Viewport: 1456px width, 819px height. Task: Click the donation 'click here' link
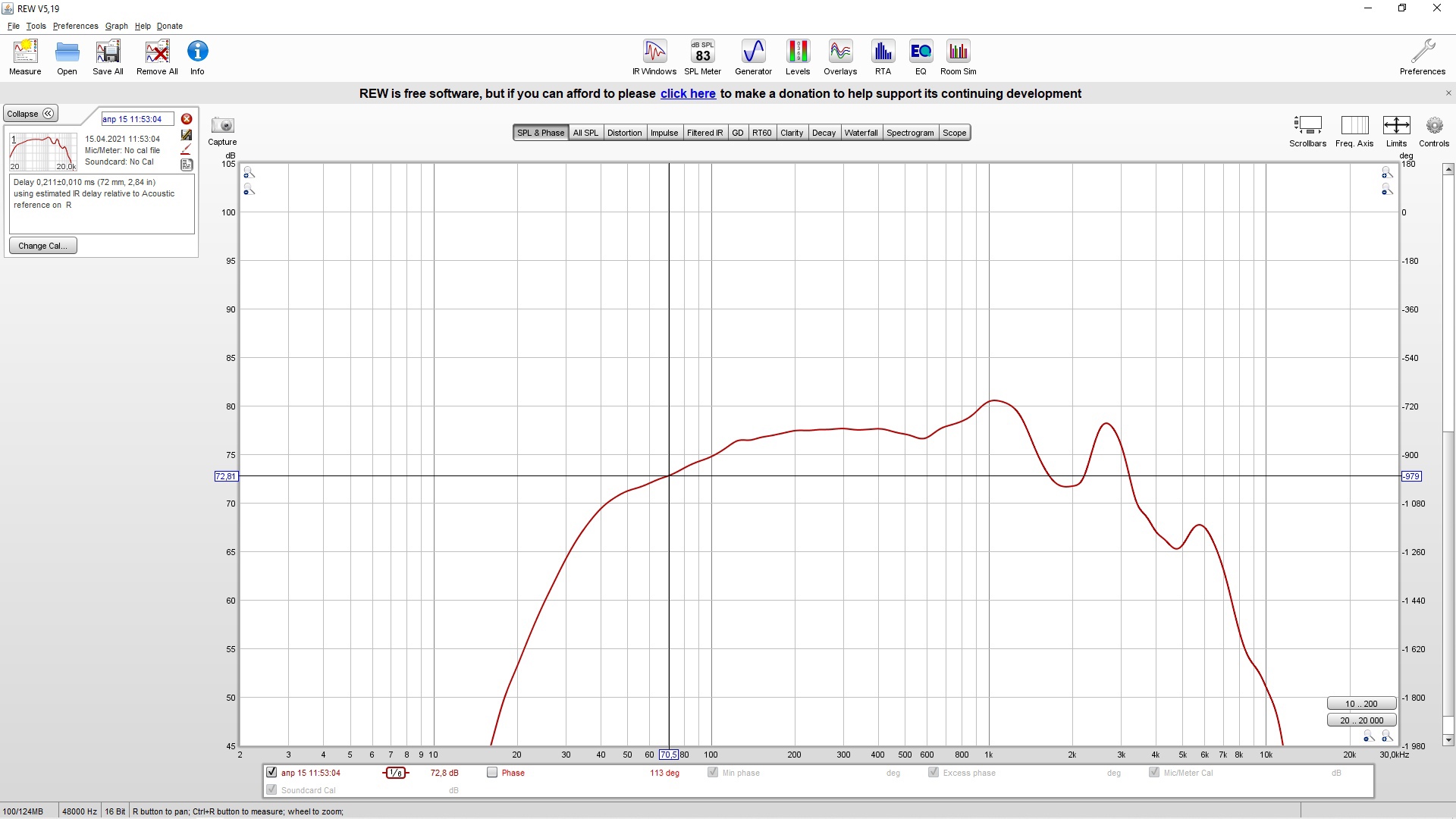pyautogui.click(x=688, y=93)
